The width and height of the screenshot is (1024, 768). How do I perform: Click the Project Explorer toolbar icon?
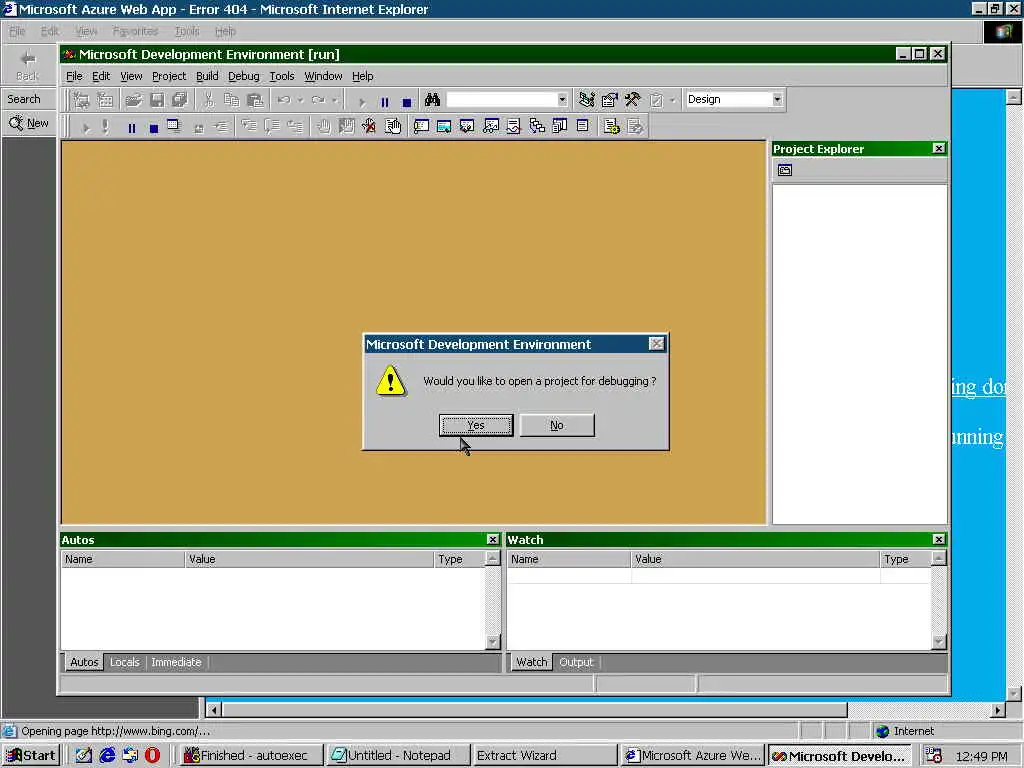click(x=586, y=100)
